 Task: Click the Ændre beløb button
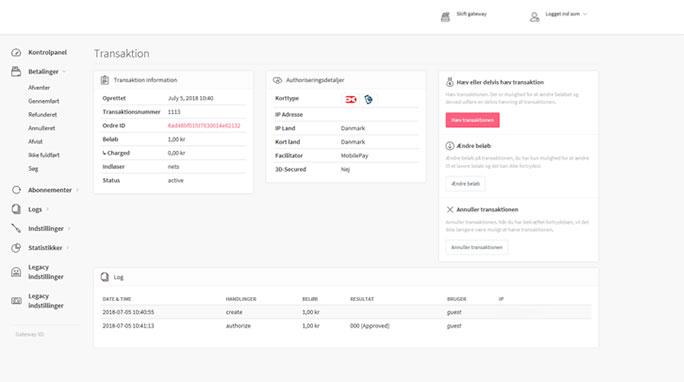pos(465,184)
